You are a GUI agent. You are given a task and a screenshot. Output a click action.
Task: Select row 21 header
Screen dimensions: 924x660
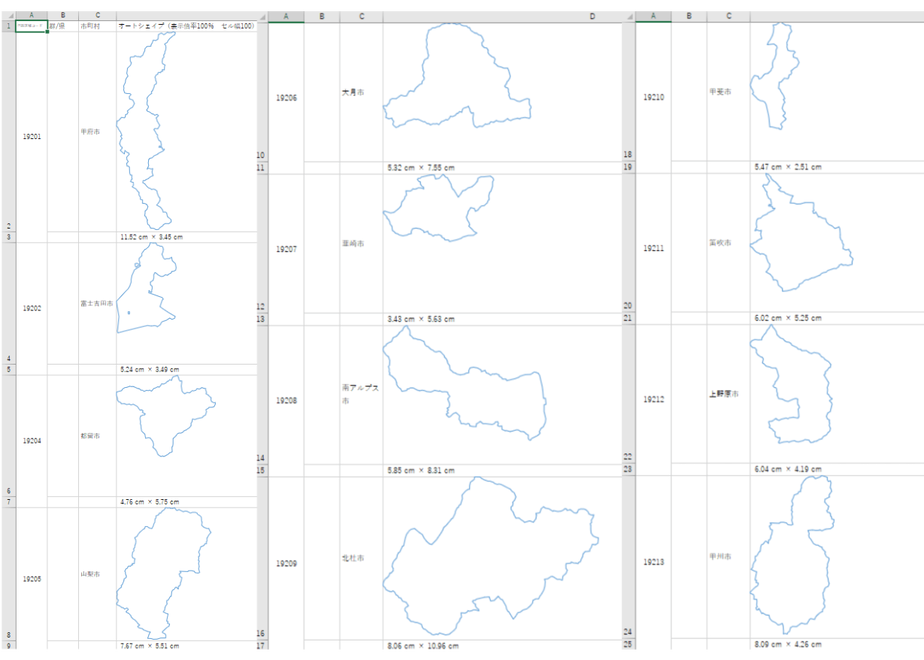pyautogui.click(x=629, y=318)
